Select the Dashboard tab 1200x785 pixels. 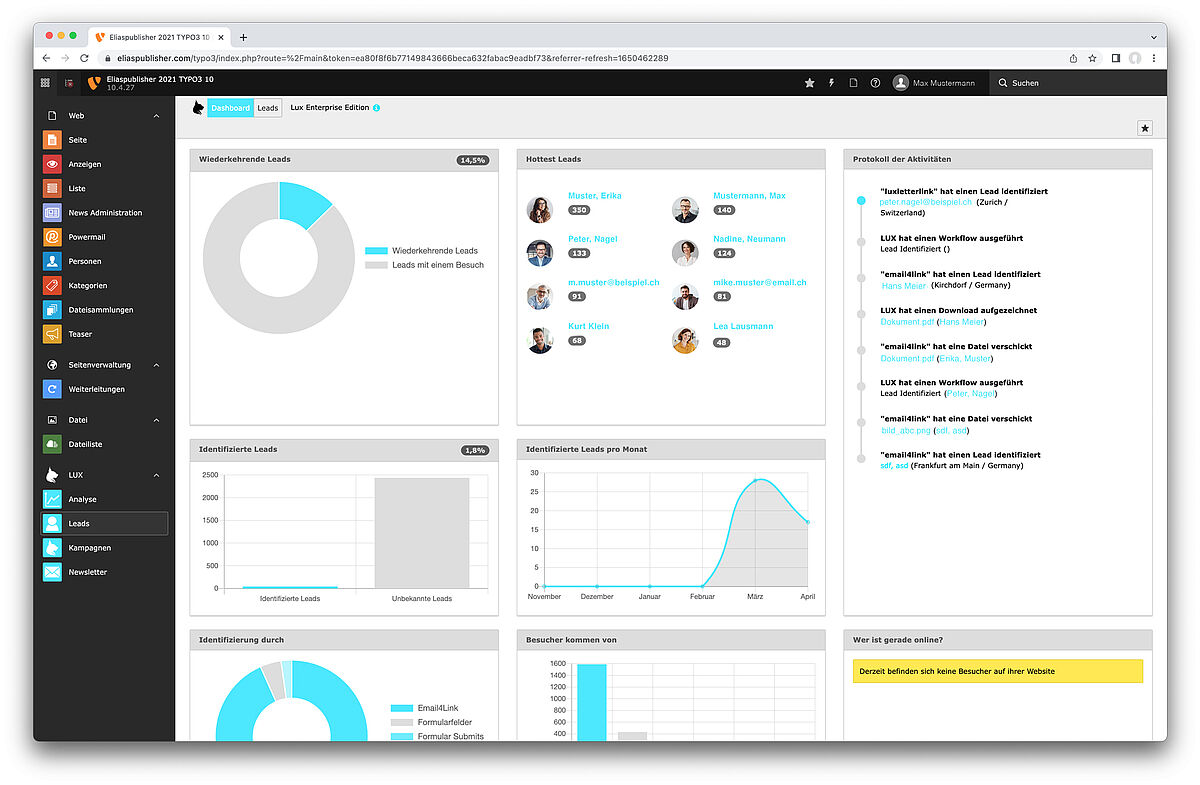pos(230,108)
